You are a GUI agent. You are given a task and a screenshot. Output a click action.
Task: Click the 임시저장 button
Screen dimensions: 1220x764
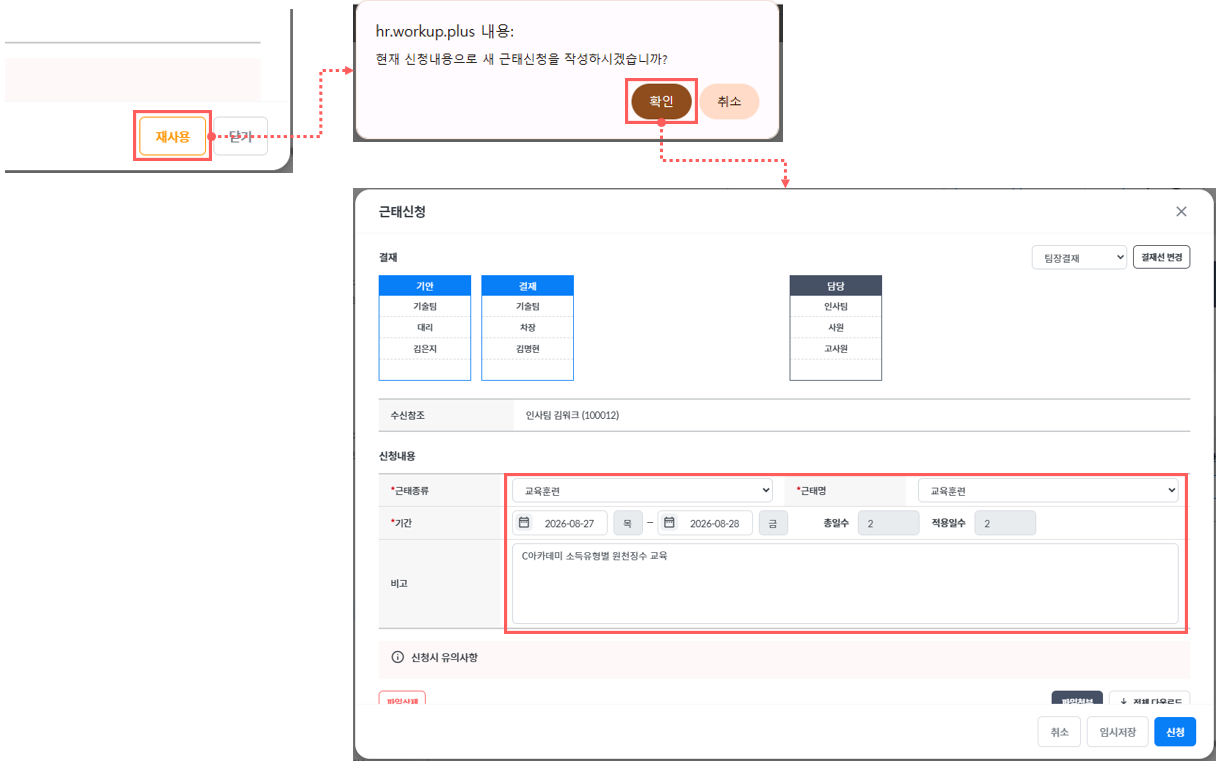click(x=1117, y=732)
